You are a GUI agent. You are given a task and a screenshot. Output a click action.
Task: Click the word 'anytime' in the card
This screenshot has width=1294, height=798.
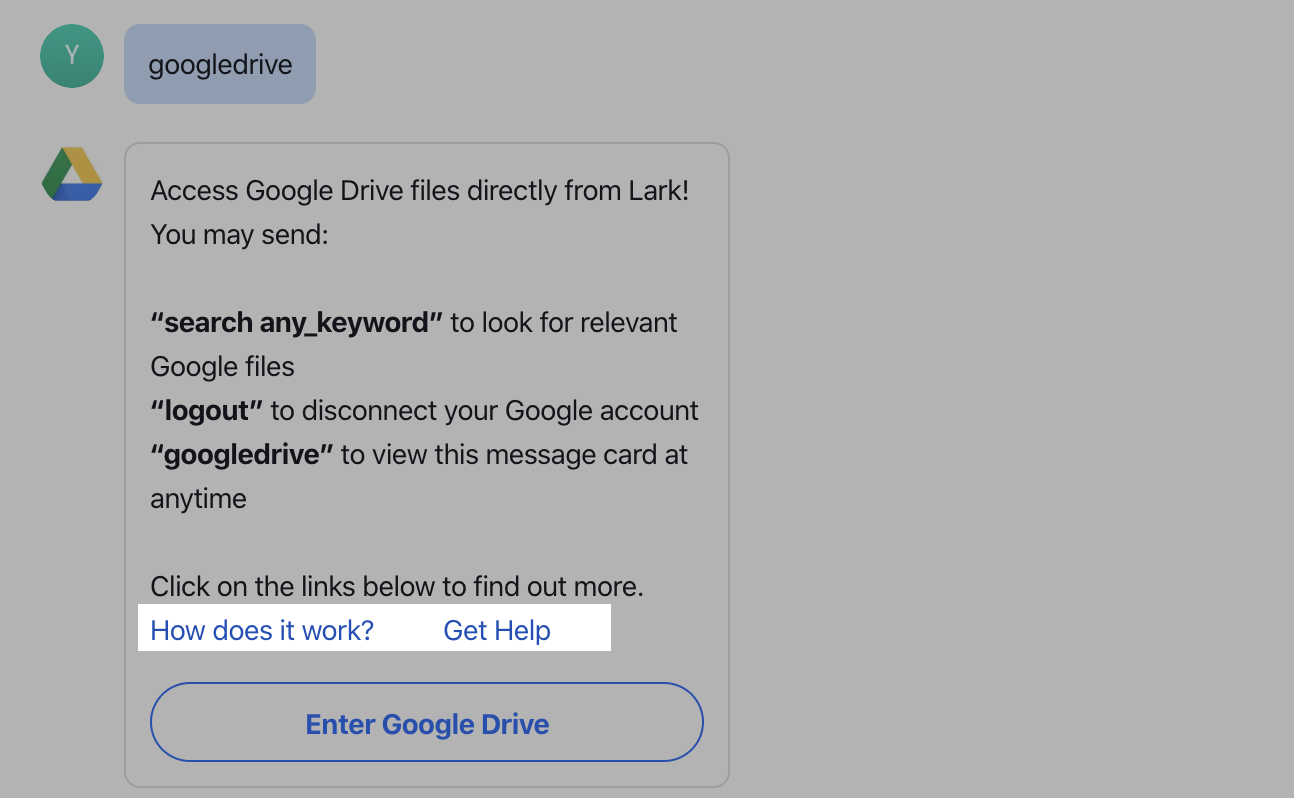(x=199, y=499)
